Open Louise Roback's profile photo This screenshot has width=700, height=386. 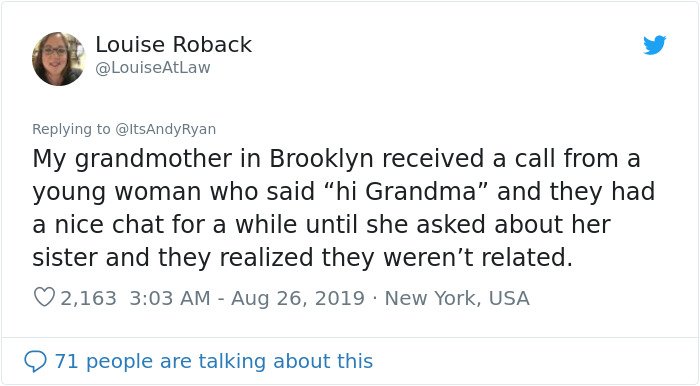(58, 58)
